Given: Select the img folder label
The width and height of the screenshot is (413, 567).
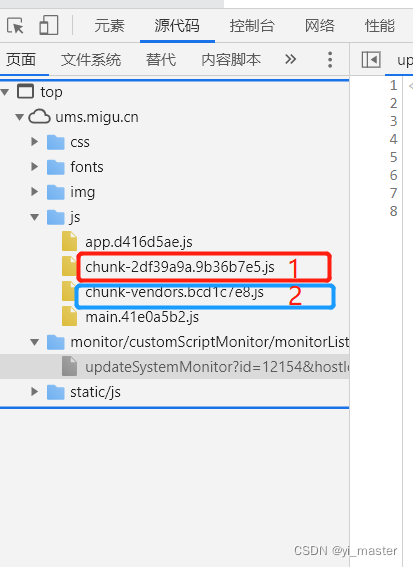Looking at the screenshot, I should point(83,192).
